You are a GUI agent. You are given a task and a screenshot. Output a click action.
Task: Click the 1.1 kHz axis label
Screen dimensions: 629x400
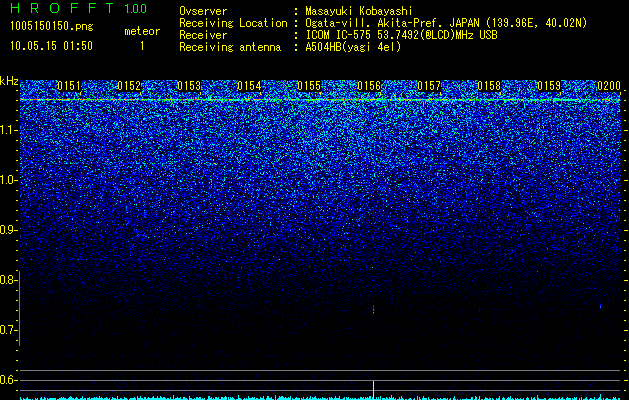click(8, 130)
